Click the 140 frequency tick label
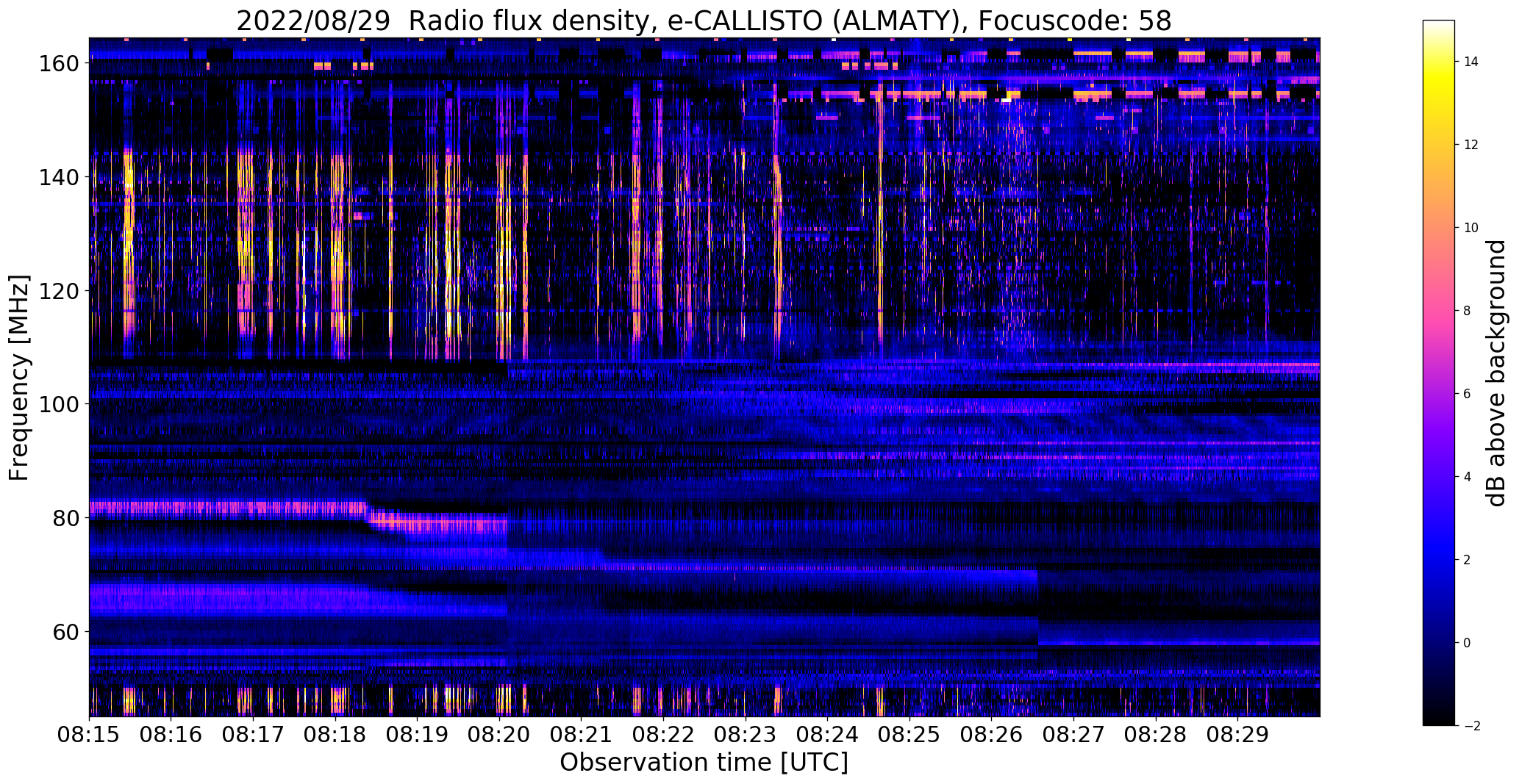This screenshot has width=1519, height=784. (x=60, y=177)
